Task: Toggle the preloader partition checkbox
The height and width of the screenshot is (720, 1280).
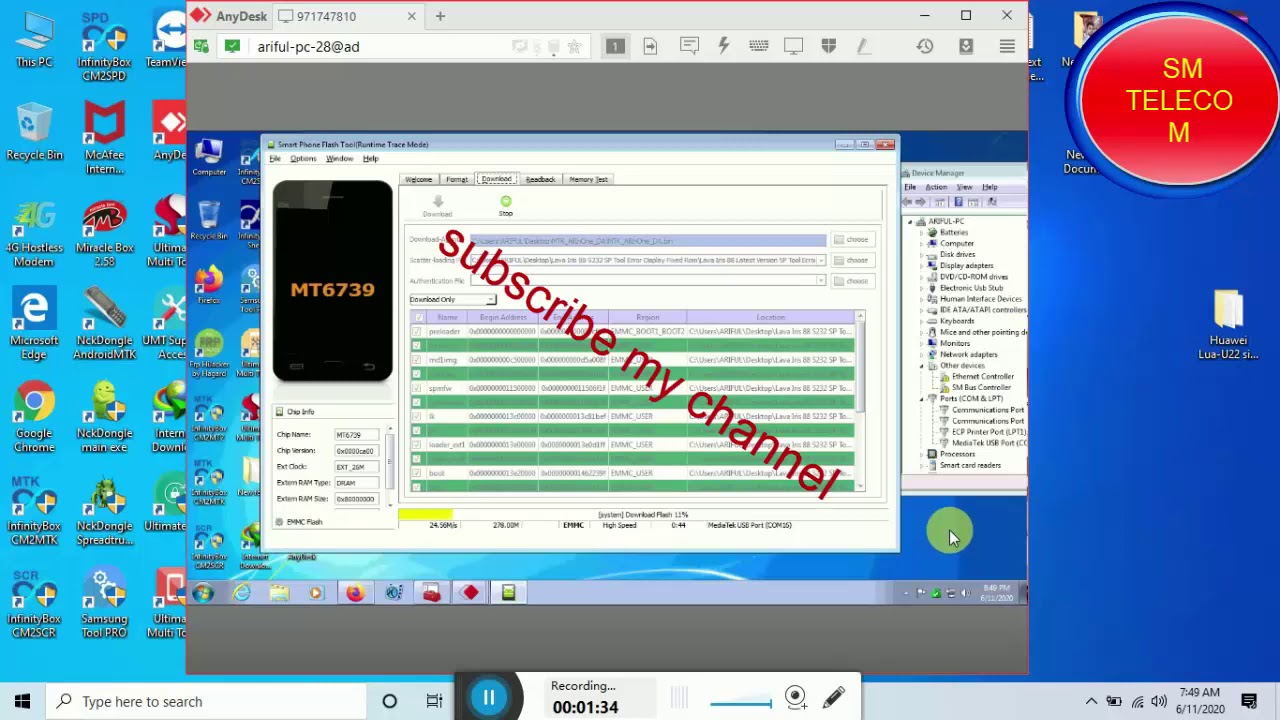Action: click(417, 331)
